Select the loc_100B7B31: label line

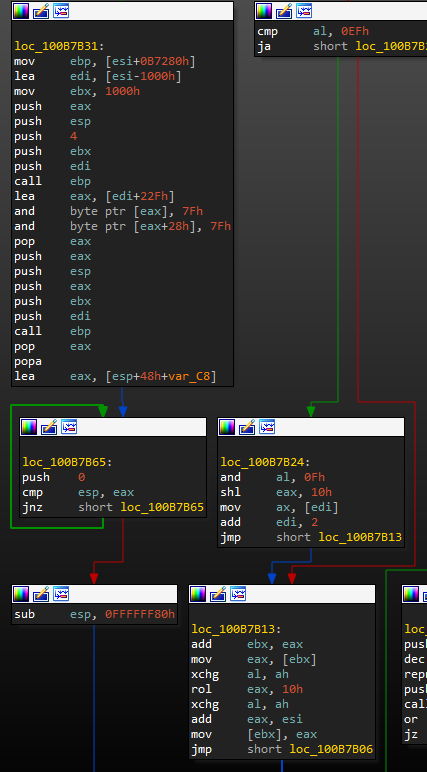pos(60,46)
